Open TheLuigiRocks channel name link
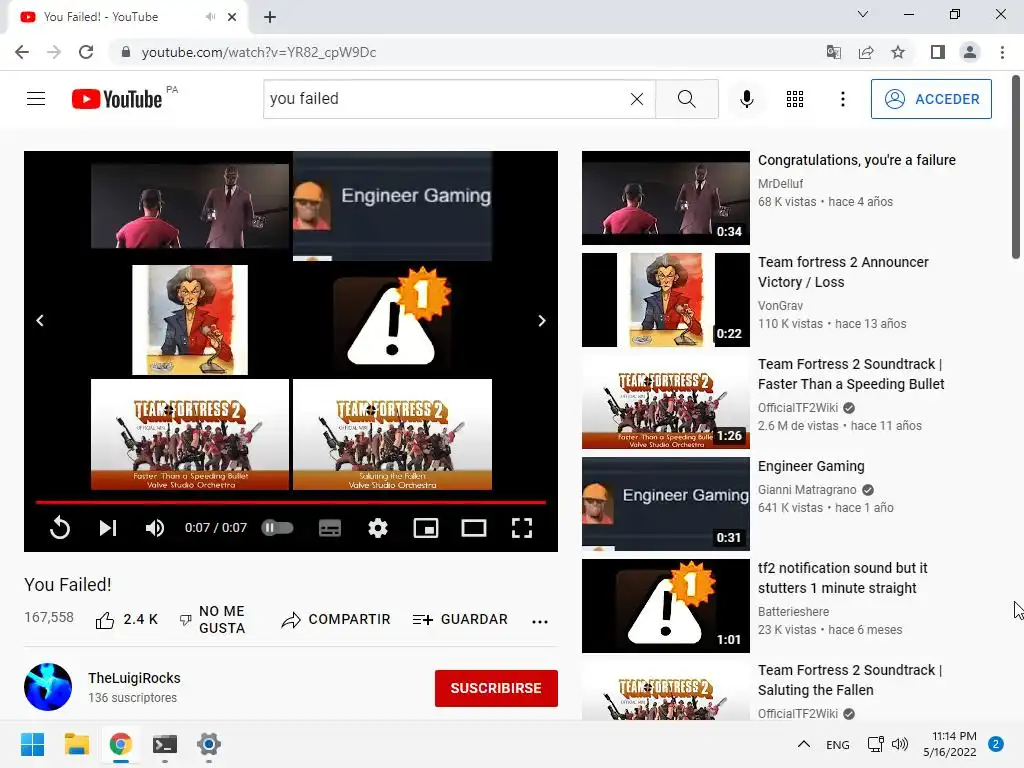The width and height of the screenshot is (1024, 768). coord(134,678)
